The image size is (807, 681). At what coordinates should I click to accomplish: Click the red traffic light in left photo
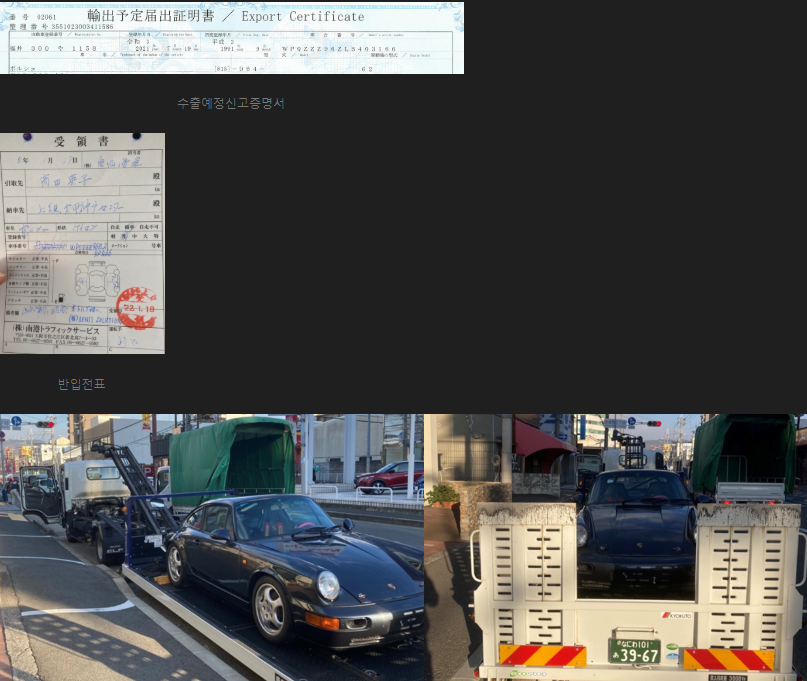point(45,425)
